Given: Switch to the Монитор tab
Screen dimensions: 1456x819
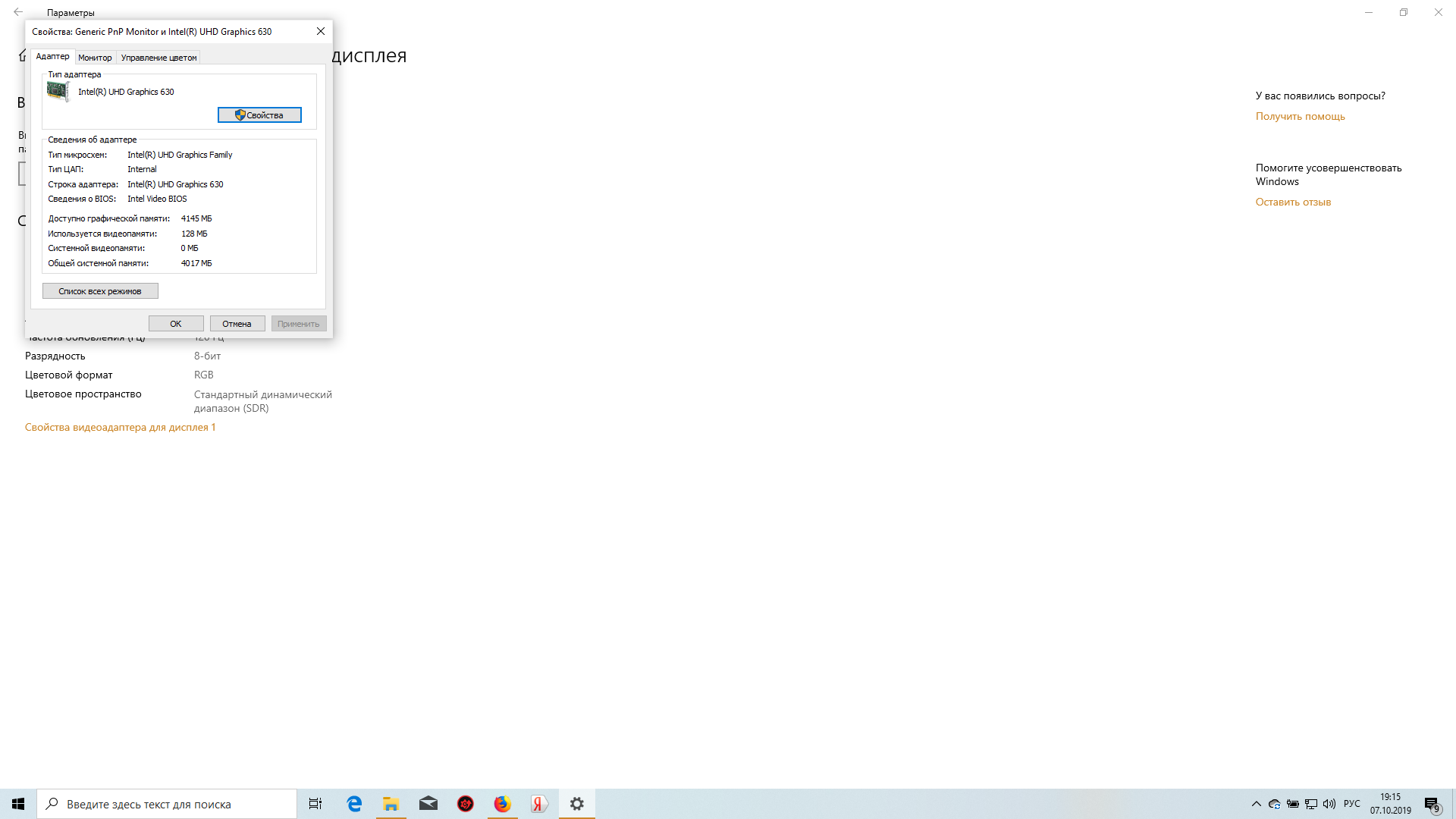Looking at the screenshot, I should tap(95, 58).
